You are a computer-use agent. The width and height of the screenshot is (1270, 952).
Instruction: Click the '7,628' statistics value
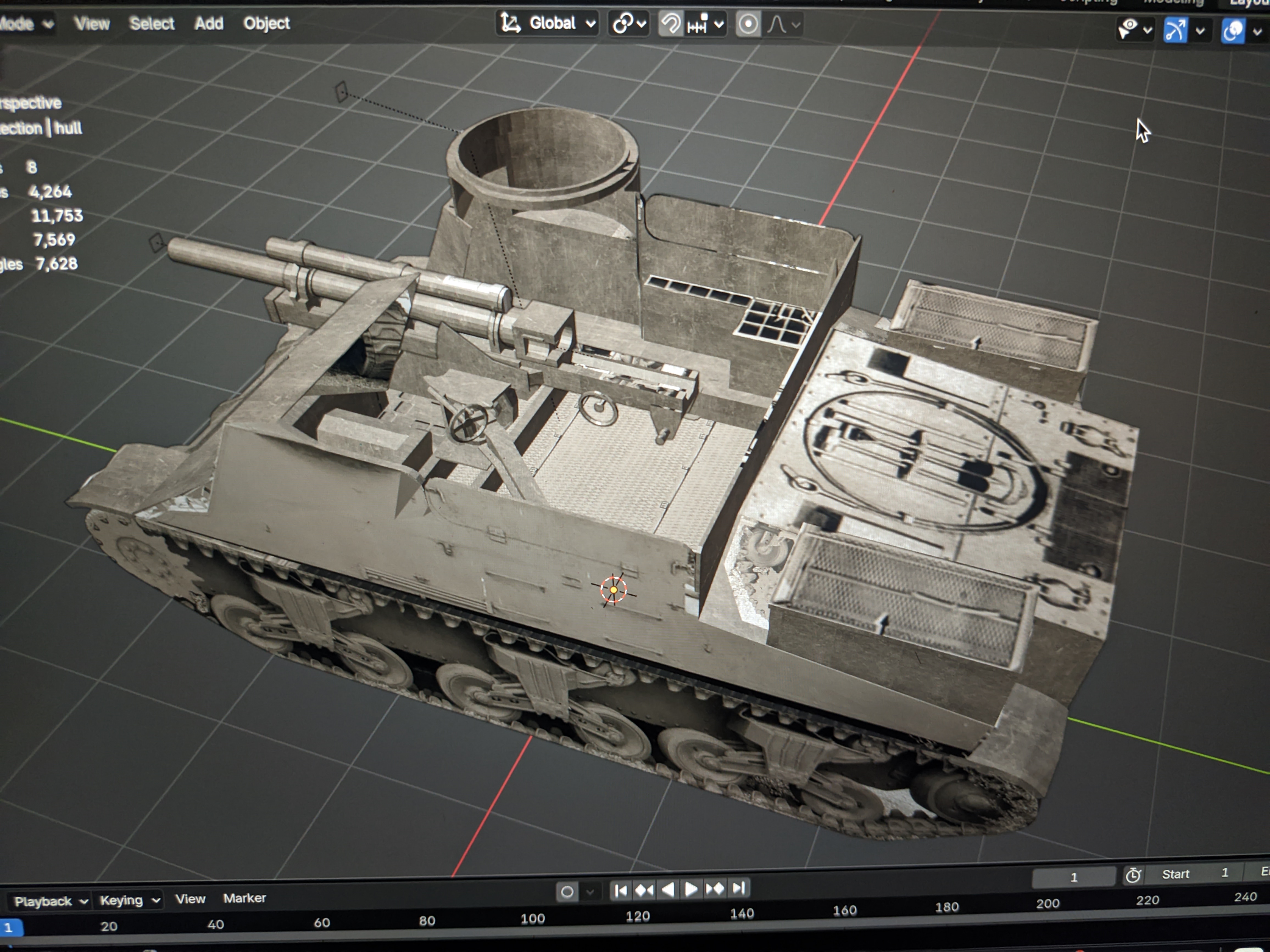coord(56,264)
